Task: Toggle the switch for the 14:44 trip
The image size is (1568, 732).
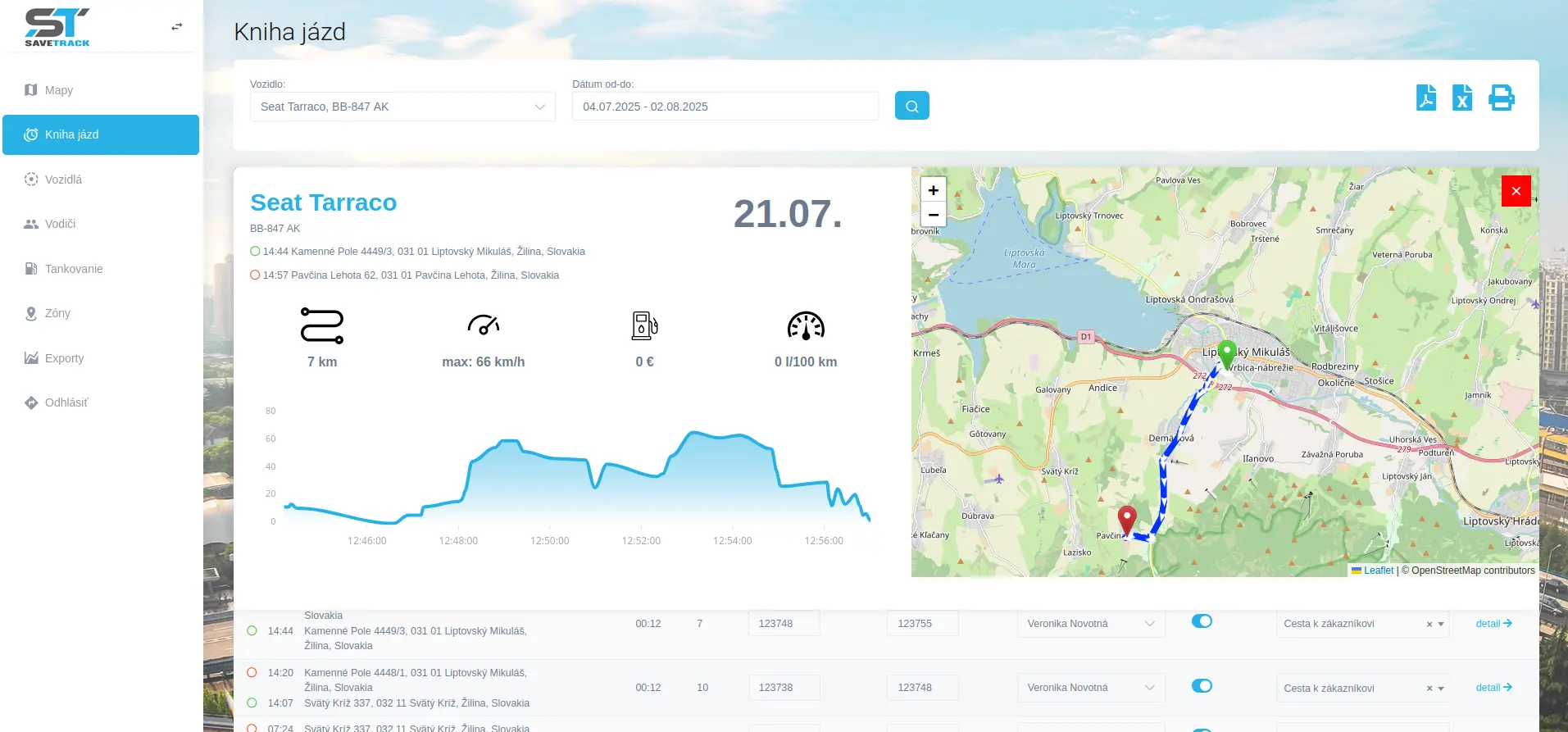Action: tap(1202, 621)
